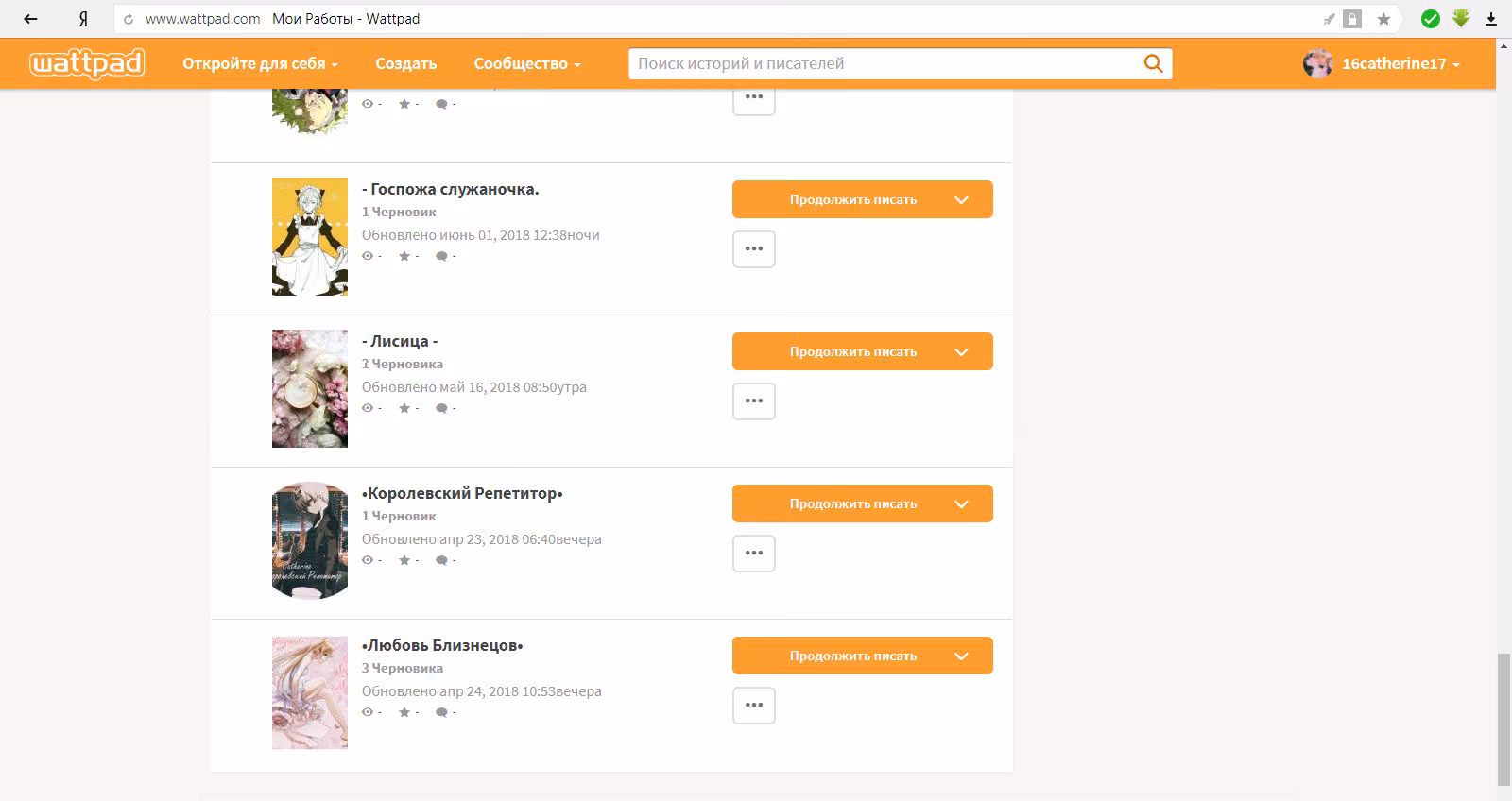Viewport: 1512px width, 801px height.
Task: Select Создать in the top navigation
Action: [x=405, y=63]
